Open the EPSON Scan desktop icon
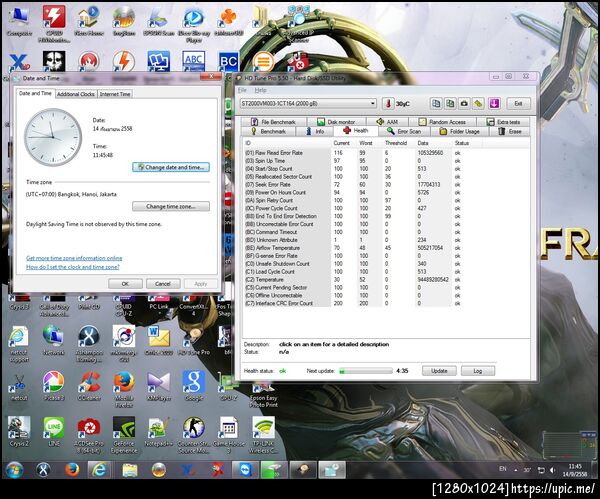Viewport: 600px width, 499px height. 158,21
